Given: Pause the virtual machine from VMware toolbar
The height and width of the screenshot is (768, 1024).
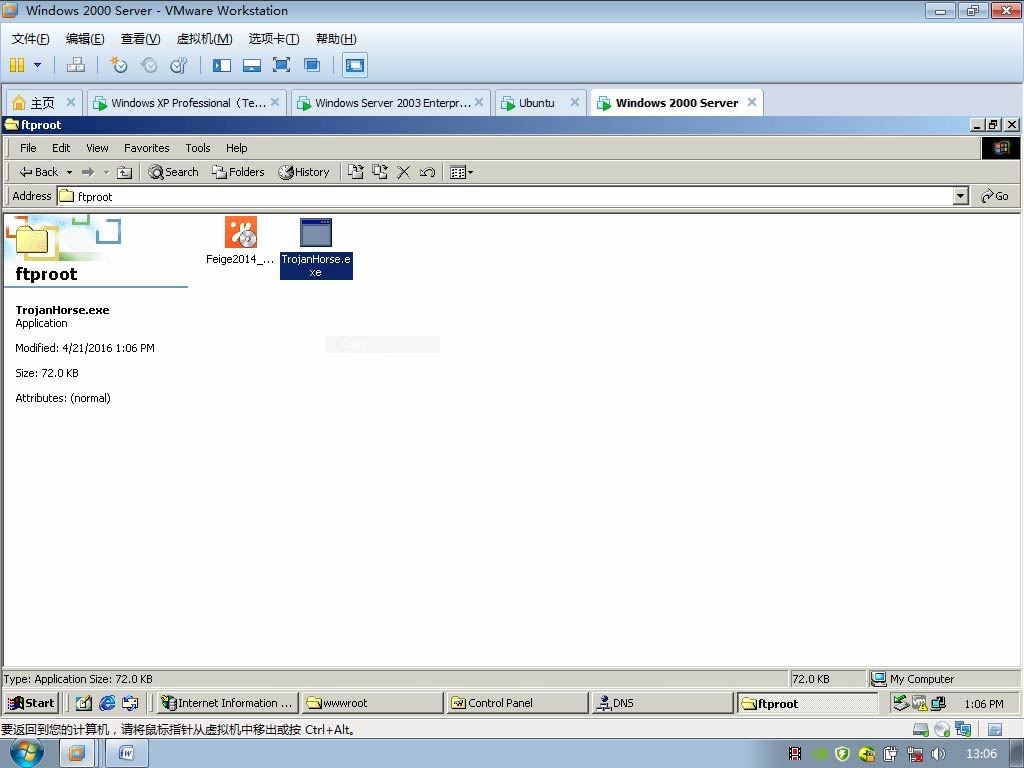Looking at the screenshot, I should (x=17, y=65).
